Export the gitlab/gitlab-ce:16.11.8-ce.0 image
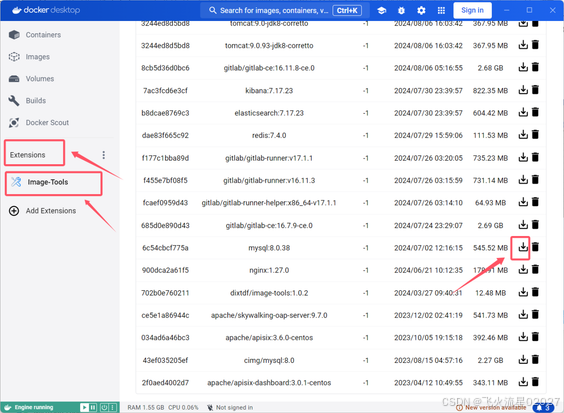The image size is (564, 413). 523,67
